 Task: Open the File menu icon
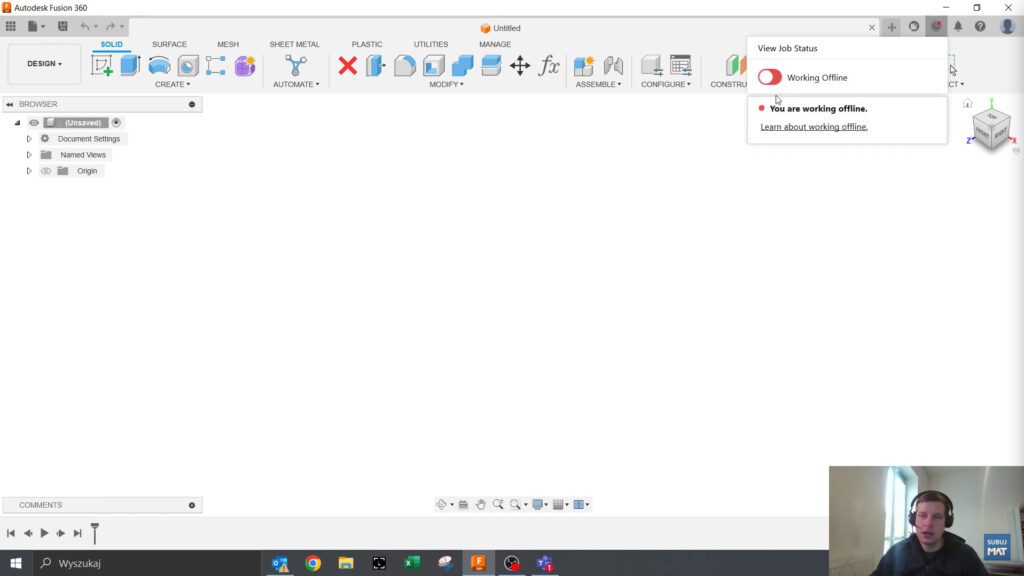pyautogui.click(x=35, y=27)
